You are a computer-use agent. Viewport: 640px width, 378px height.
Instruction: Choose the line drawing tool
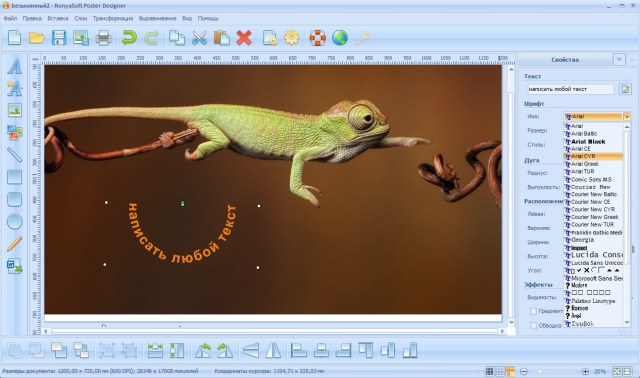(x=14, y=155)
